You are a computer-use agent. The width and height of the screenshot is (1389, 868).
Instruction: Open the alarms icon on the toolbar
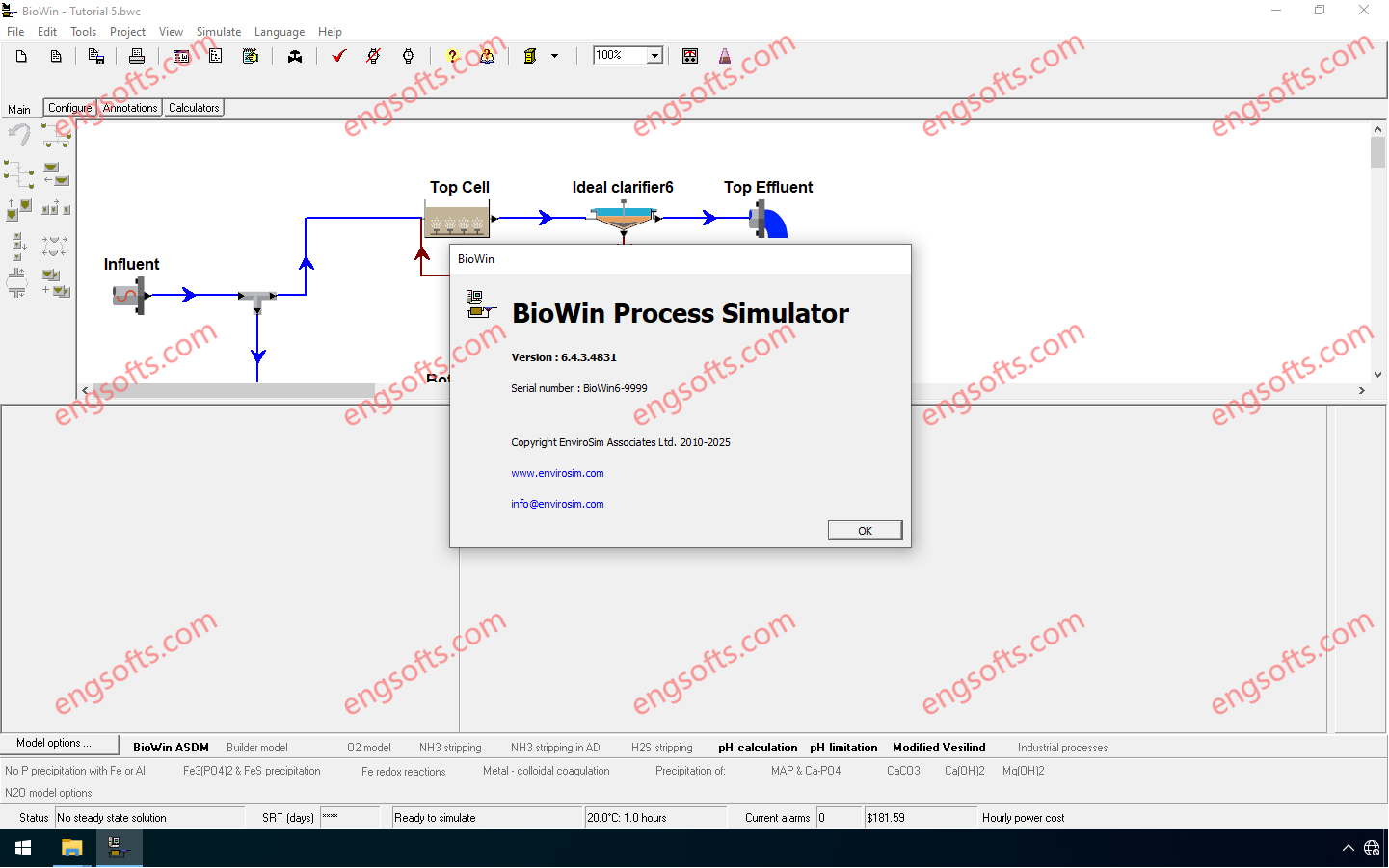pyautogui.click(x=690, y=56)
